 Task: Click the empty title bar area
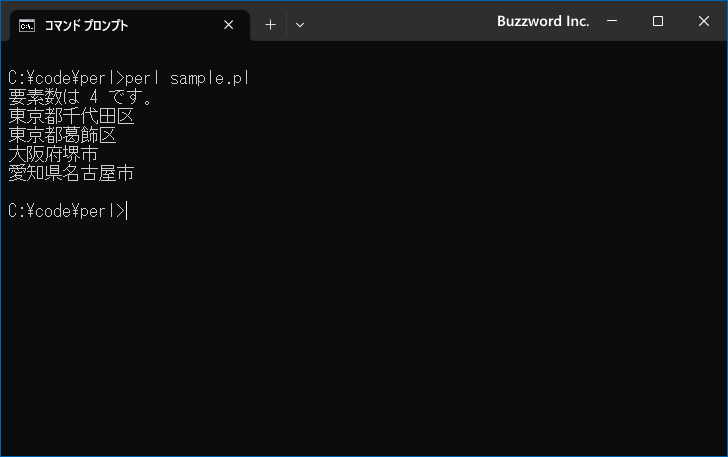pos(399,21)
